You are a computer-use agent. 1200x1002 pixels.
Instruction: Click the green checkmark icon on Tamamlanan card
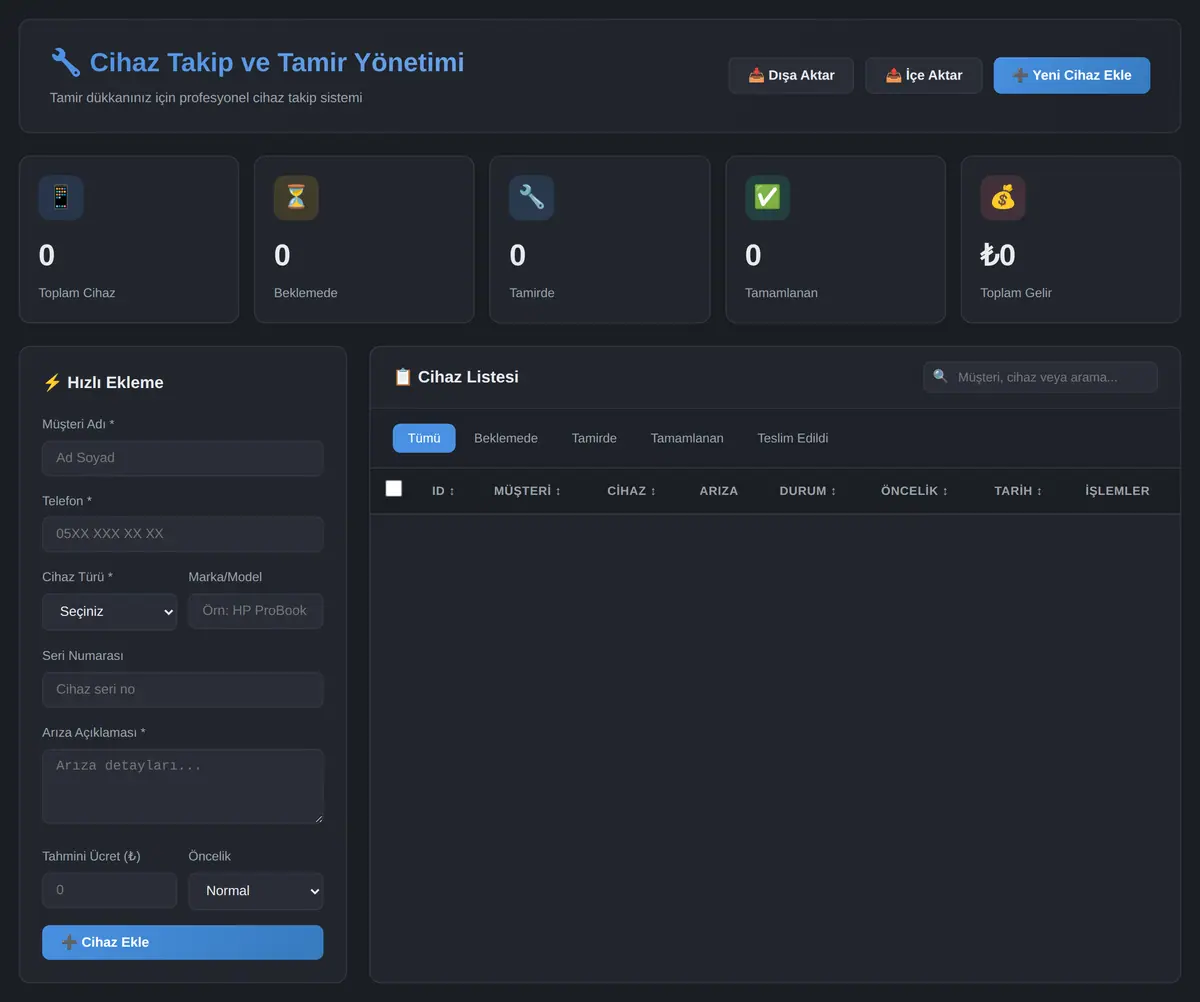coord(767,198)
